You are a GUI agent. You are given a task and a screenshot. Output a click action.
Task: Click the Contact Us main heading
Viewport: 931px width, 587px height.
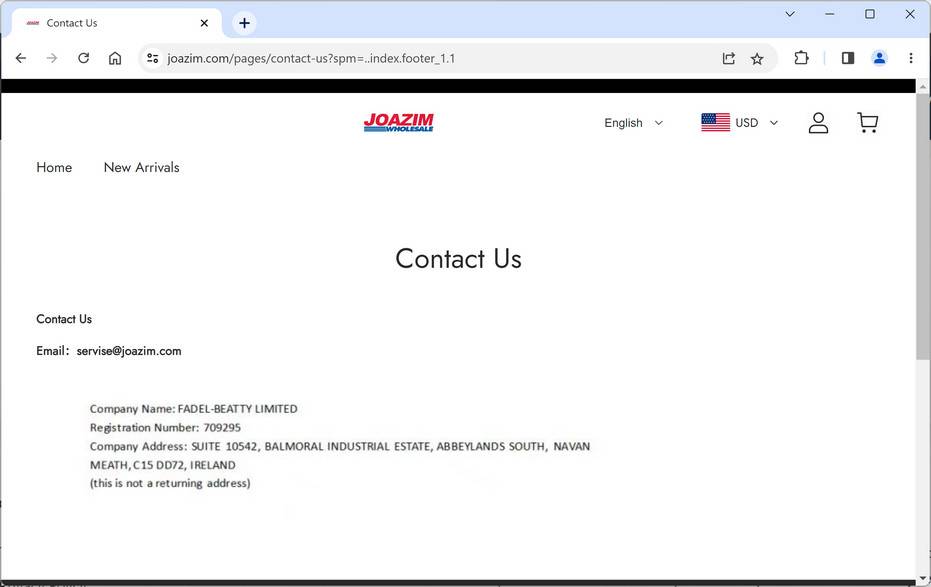coord(458,259)
